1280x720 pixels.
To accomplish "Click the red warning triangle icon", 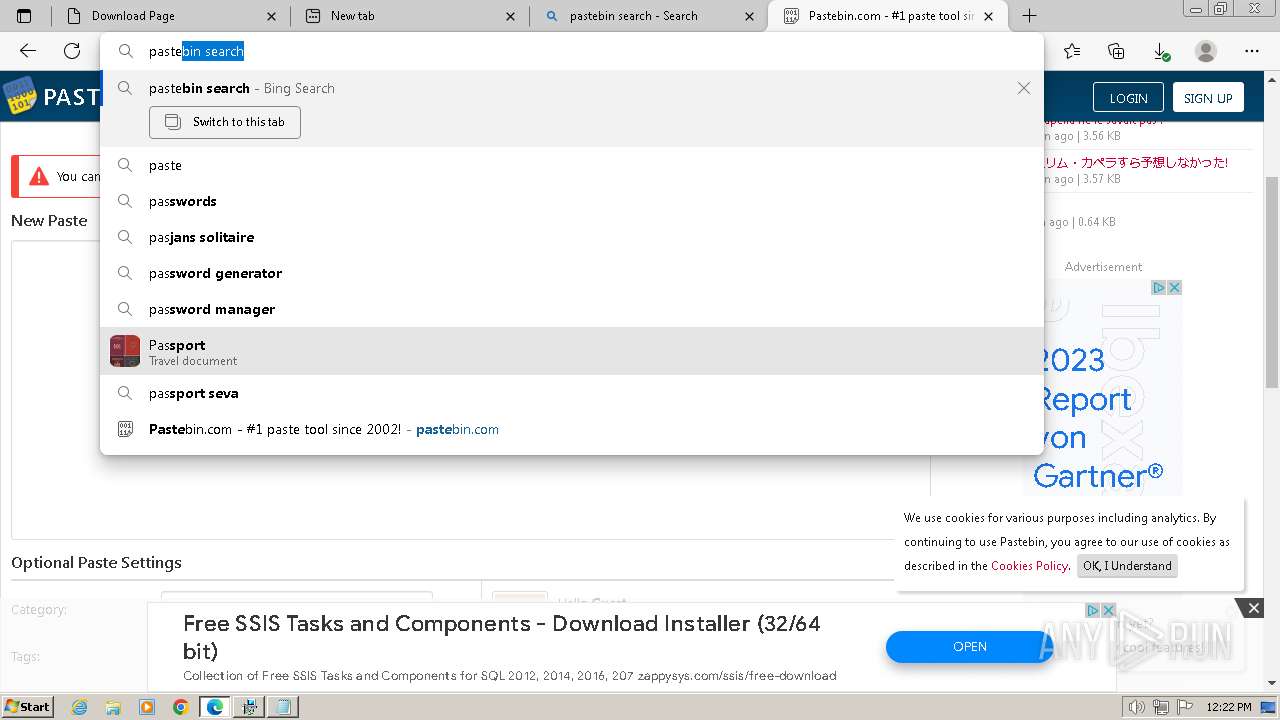I will pos(39,177).
